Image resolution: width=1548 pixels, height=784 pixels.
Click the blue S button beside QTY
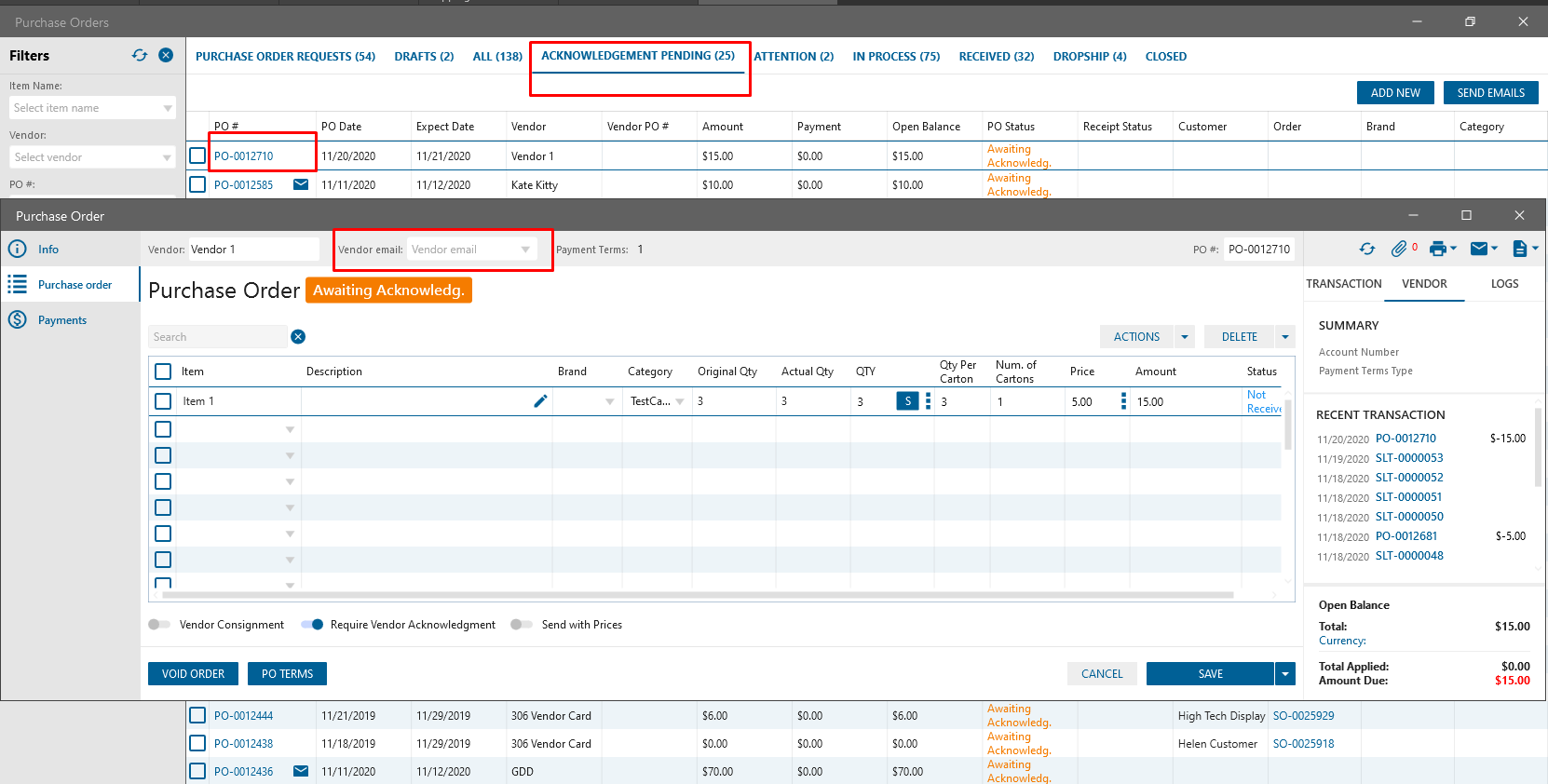[x=907, y=401]
